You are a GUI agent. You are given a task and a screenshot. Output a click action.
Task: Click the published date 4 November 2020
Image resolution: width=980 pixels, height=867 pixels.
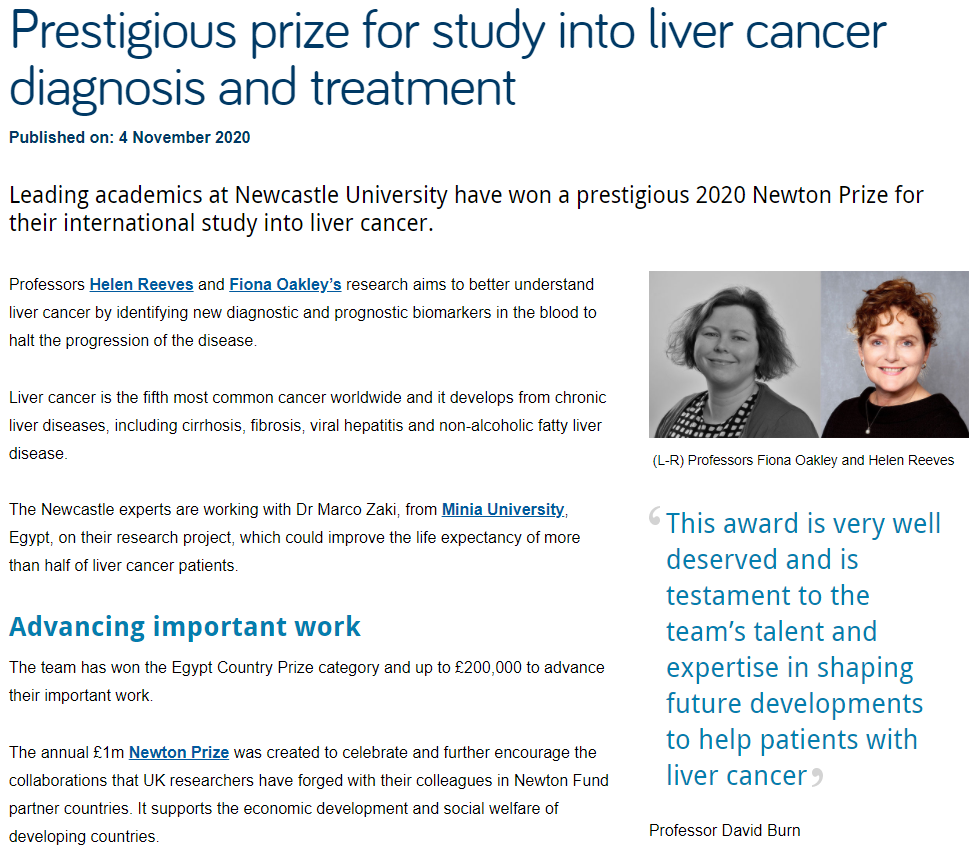[130, 138]
